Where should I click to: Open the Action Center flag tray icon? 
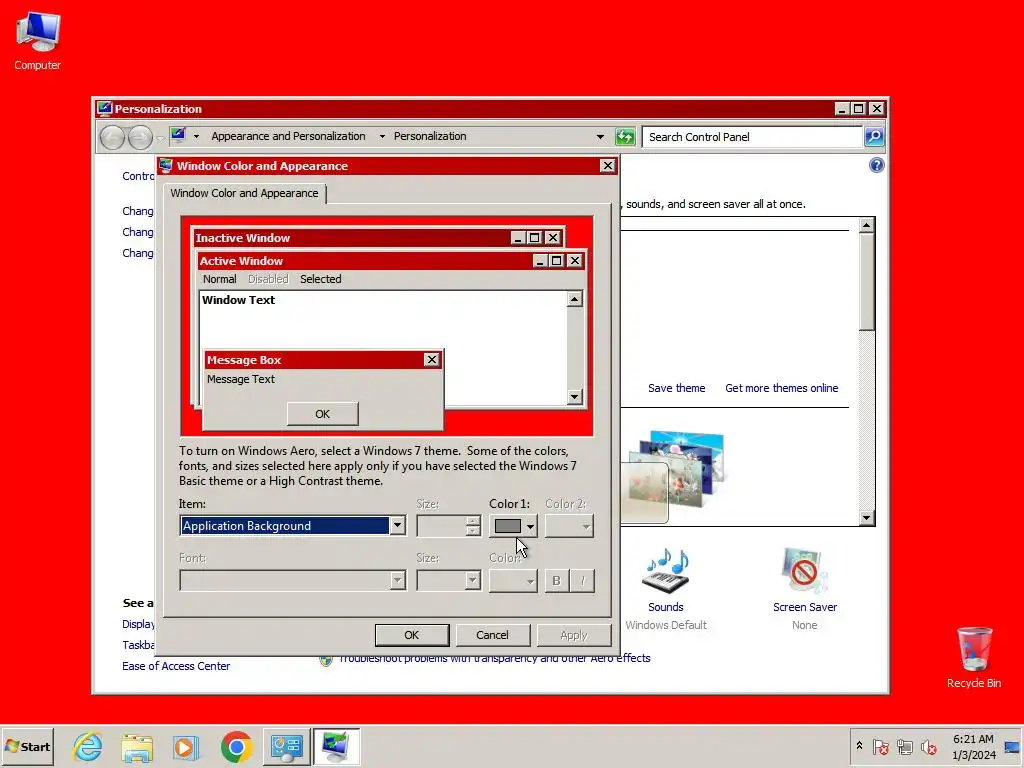(880, 746)
